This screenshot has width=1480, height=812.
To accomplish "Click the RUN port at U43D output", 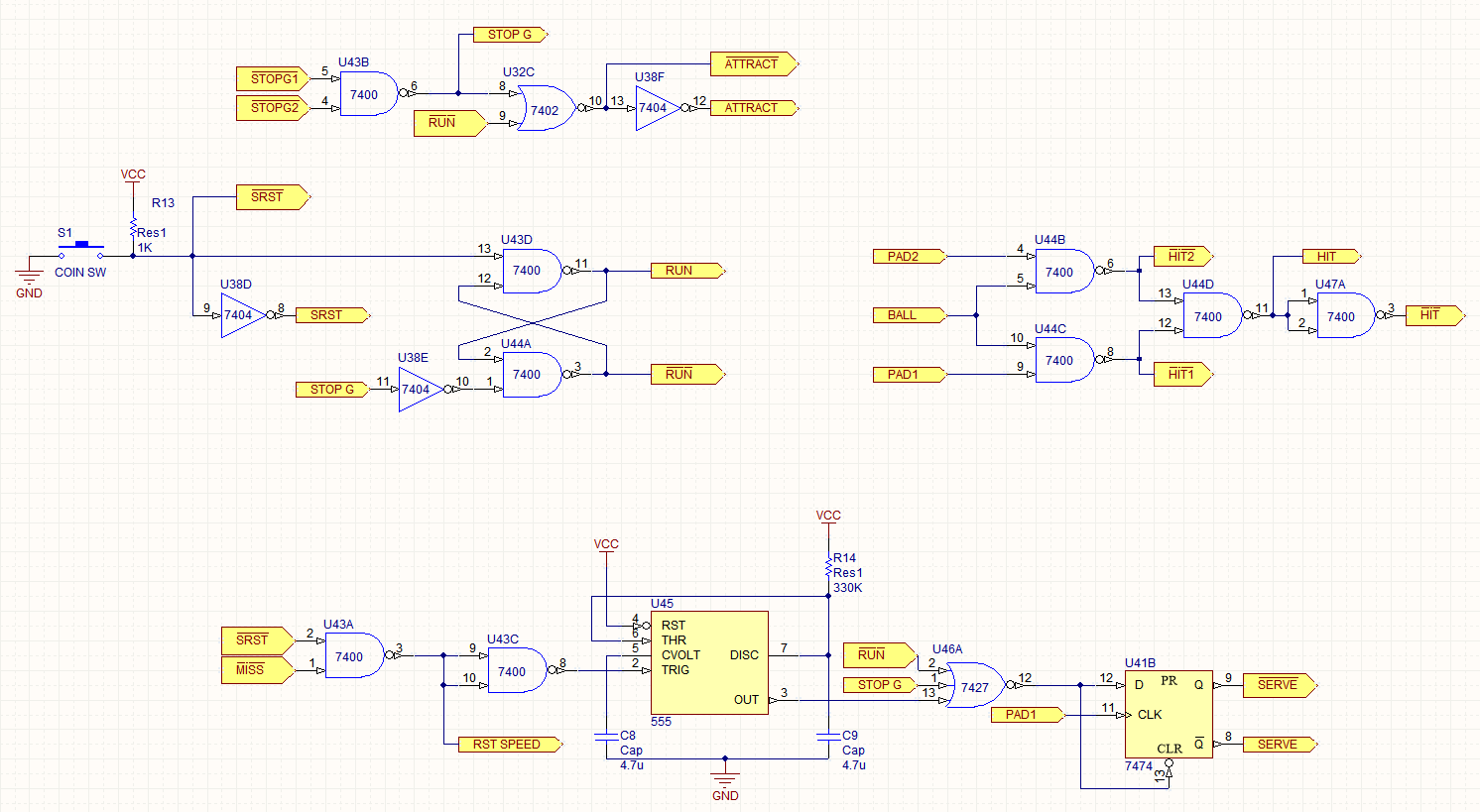I will pyautogui.click(x=687, y=271).
